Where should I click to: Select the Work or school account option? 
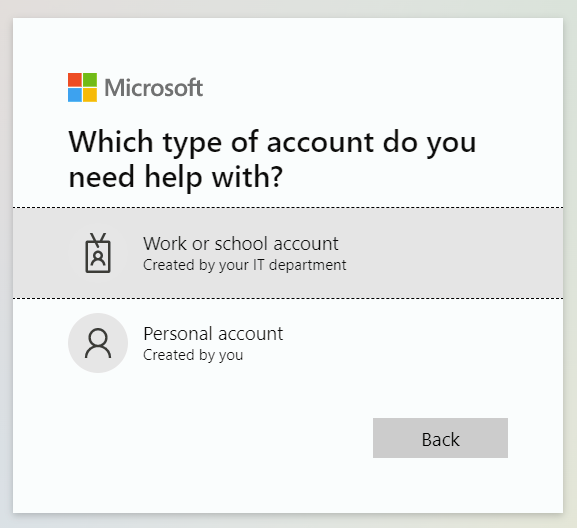[288, 253]
